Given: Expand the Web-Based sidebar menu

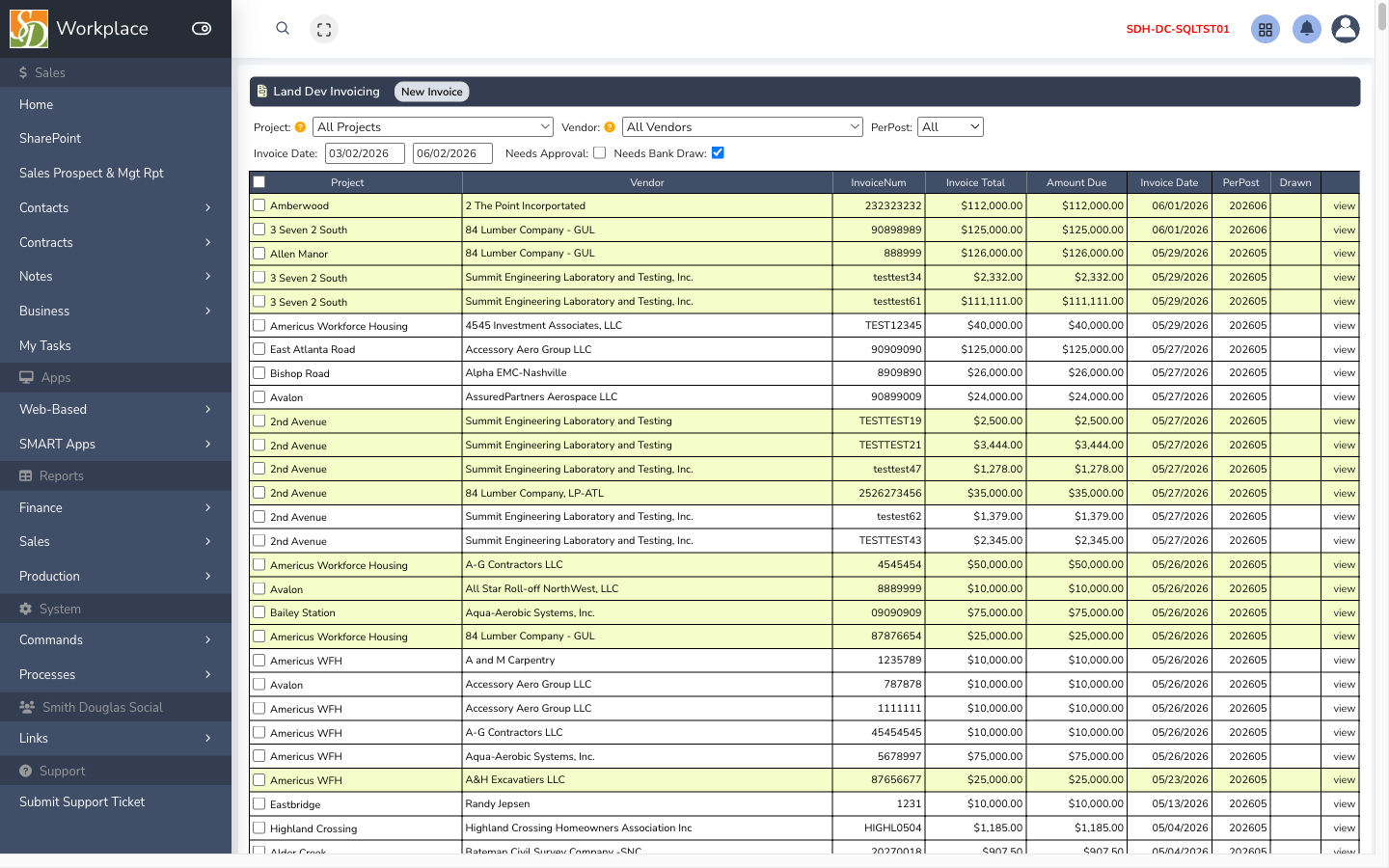Looking at the screenshot, I should [116, 409].
